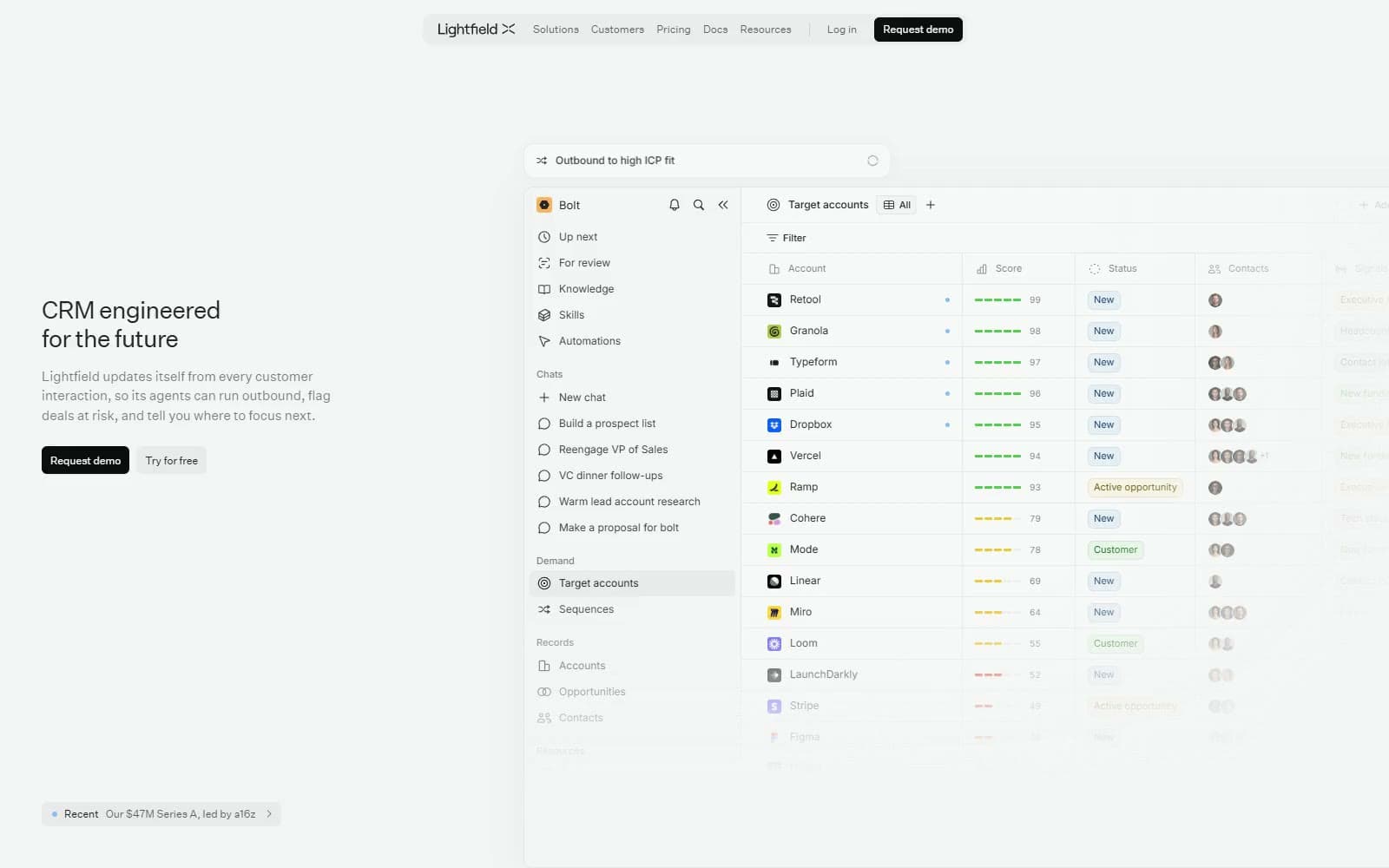Open the Knowledge section
The image size is (1389, 868).
(x=632, y=289)
